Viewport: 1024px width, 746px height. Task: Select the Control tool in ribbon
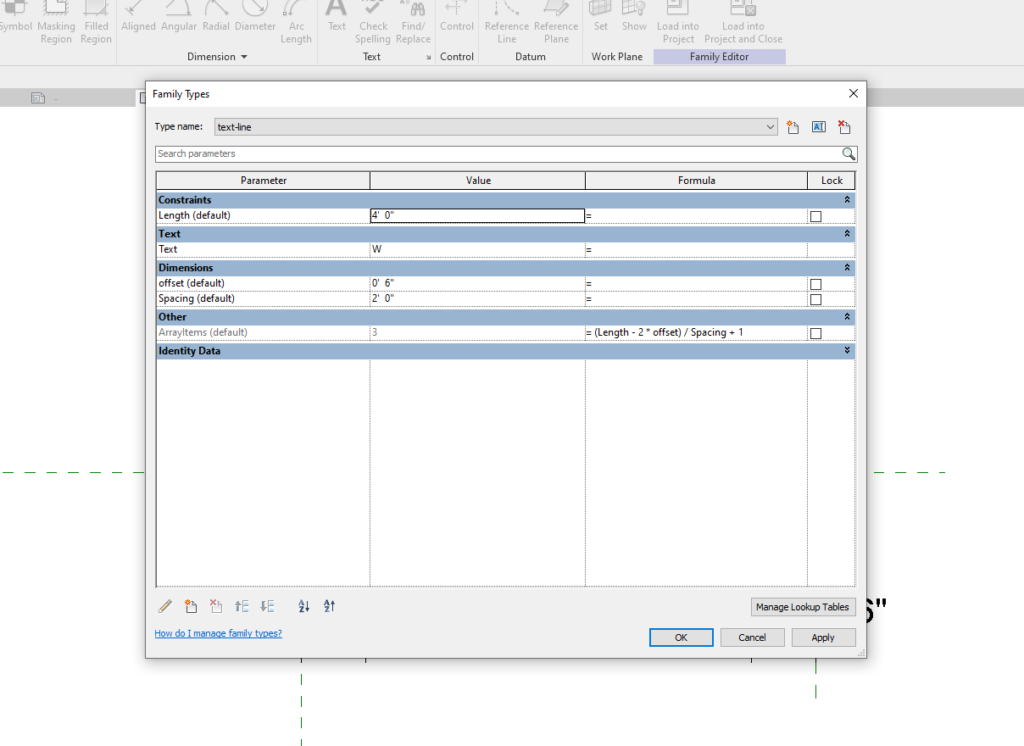point(456,17)
